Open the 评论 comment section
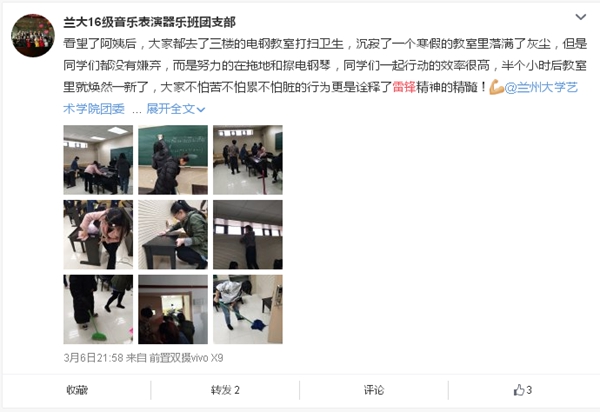Screen dimensions: 600x412 [x=374, y=390]
